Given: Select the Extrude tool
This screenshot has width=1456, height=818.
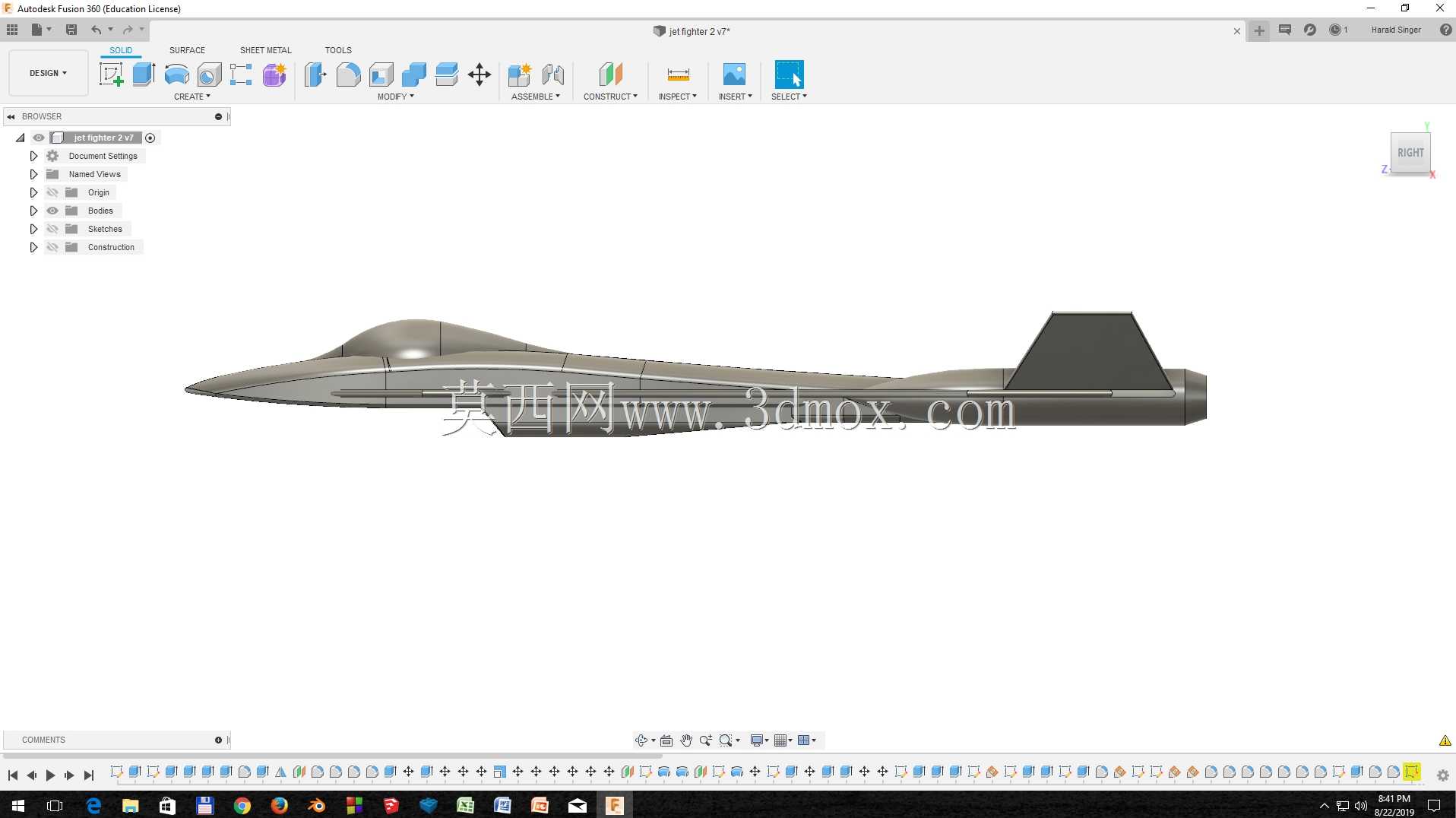Looking at the screenshot, I should click(144, 75).
